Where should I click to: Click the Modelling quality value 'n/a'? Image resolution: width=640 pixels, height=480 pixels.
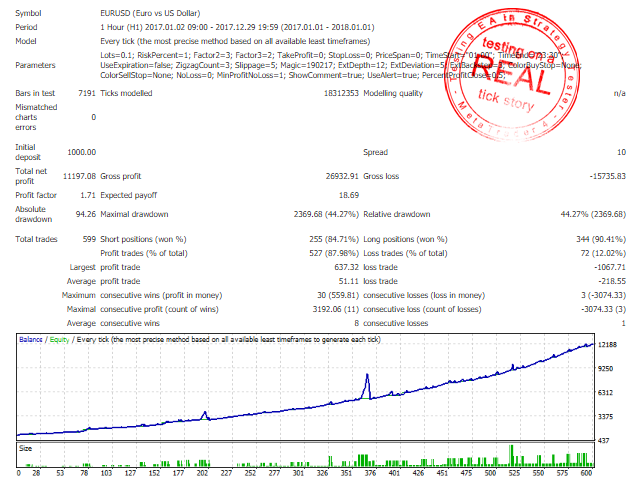620,93
